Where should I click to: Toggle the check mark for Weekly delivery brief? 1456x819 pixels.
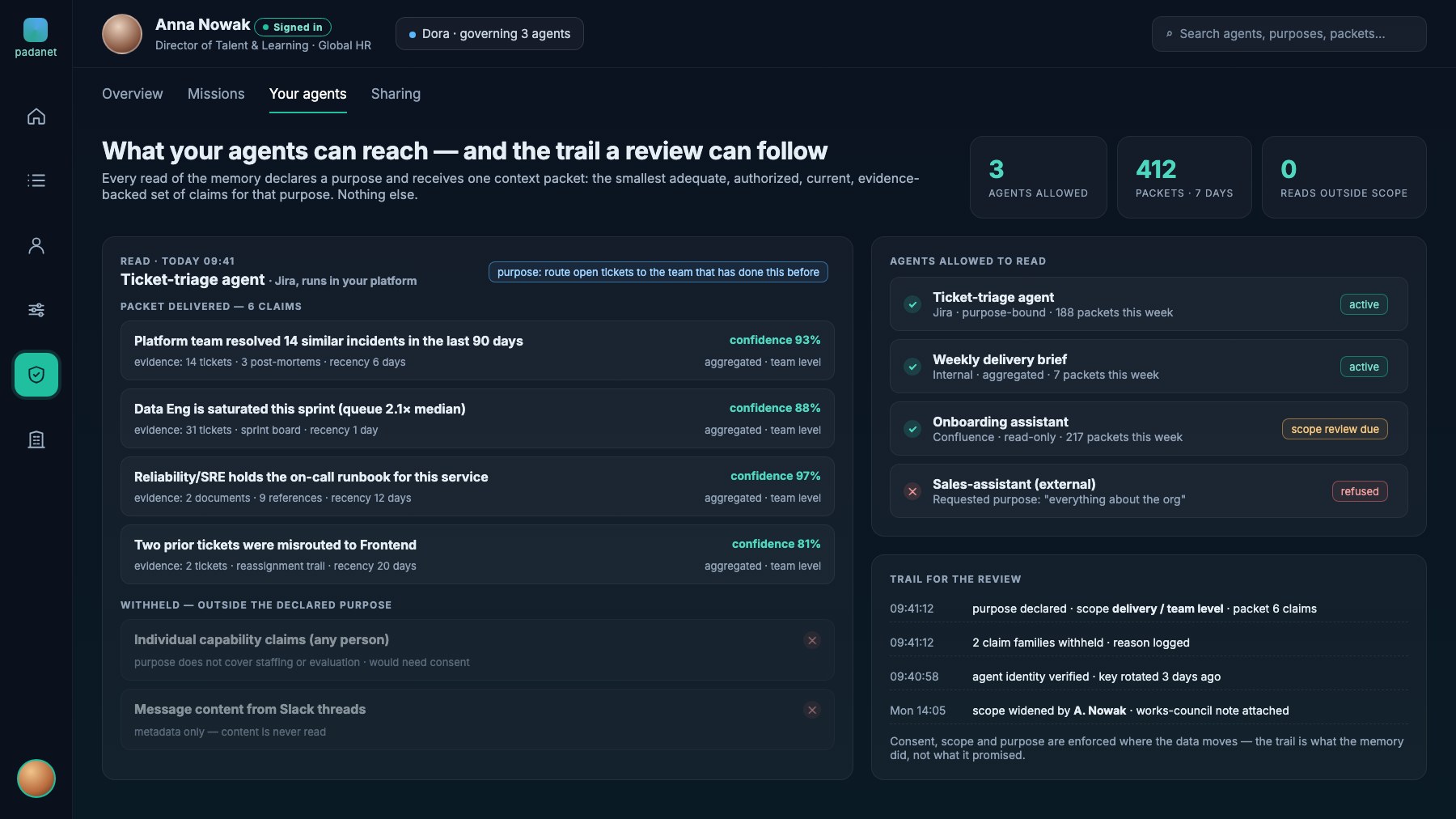point(912,367)
